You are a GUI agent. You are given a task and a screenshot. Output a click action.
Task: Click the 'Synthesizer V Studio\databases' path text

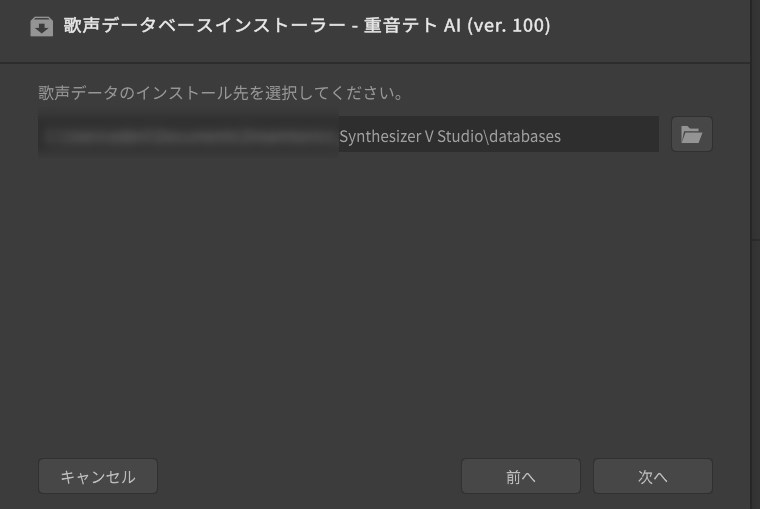450,136
